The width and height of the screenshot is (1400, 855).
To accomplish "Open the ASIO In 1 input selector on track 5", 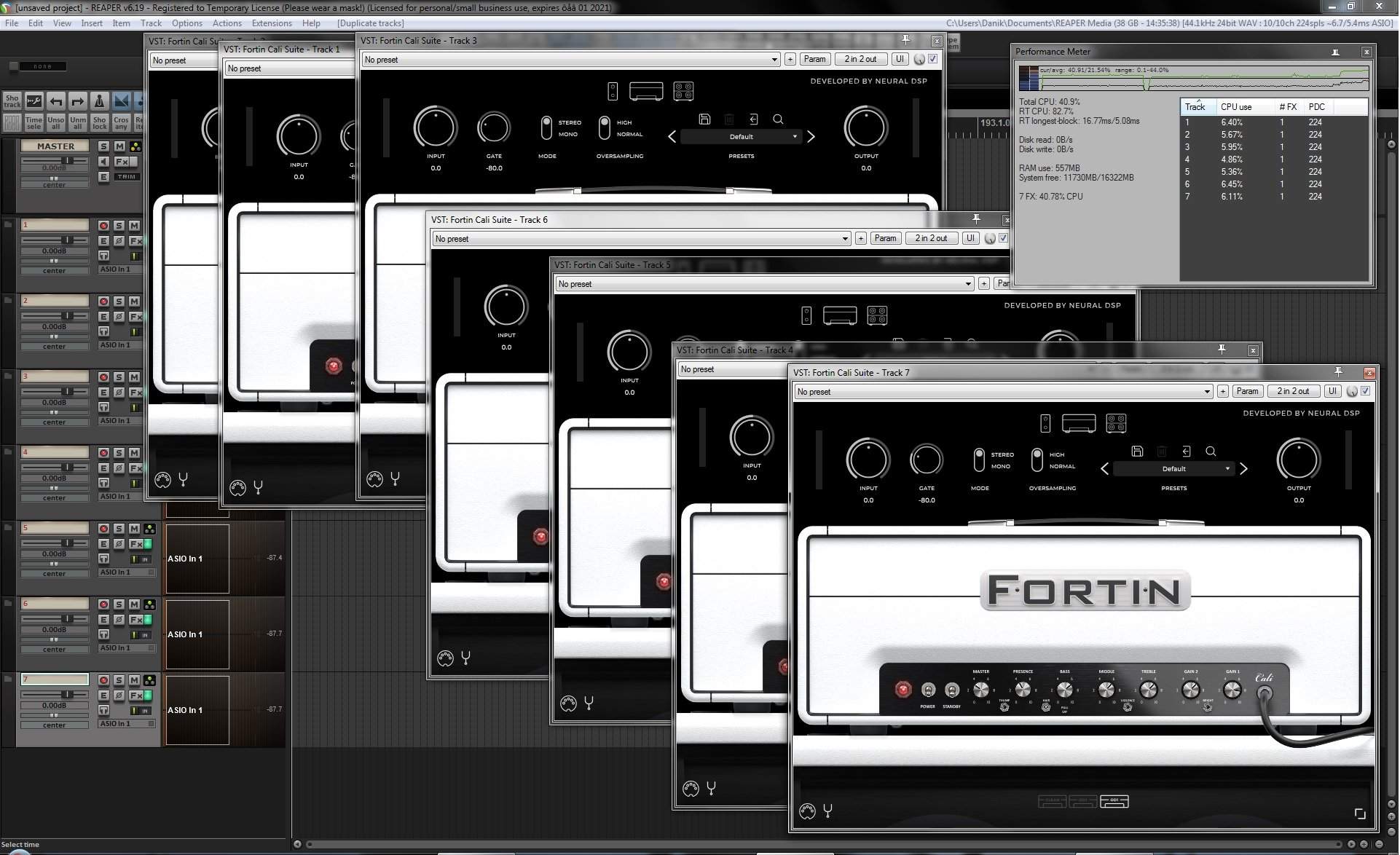I will [127, 572].
